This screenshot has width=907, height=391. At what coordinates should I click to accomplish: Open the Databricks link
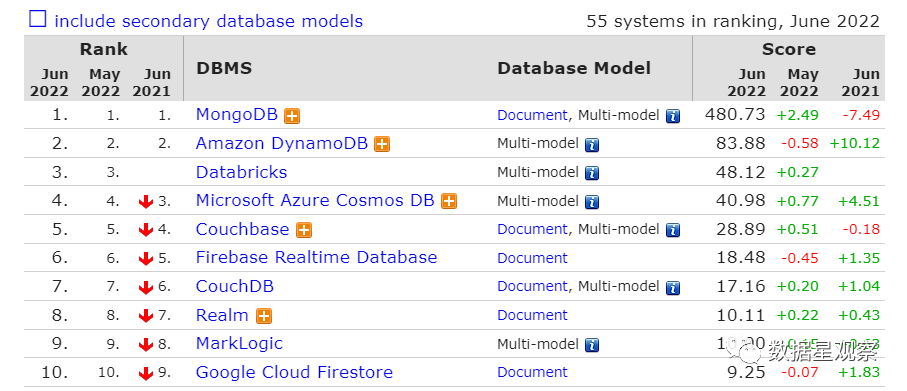(x=241, y=172)
